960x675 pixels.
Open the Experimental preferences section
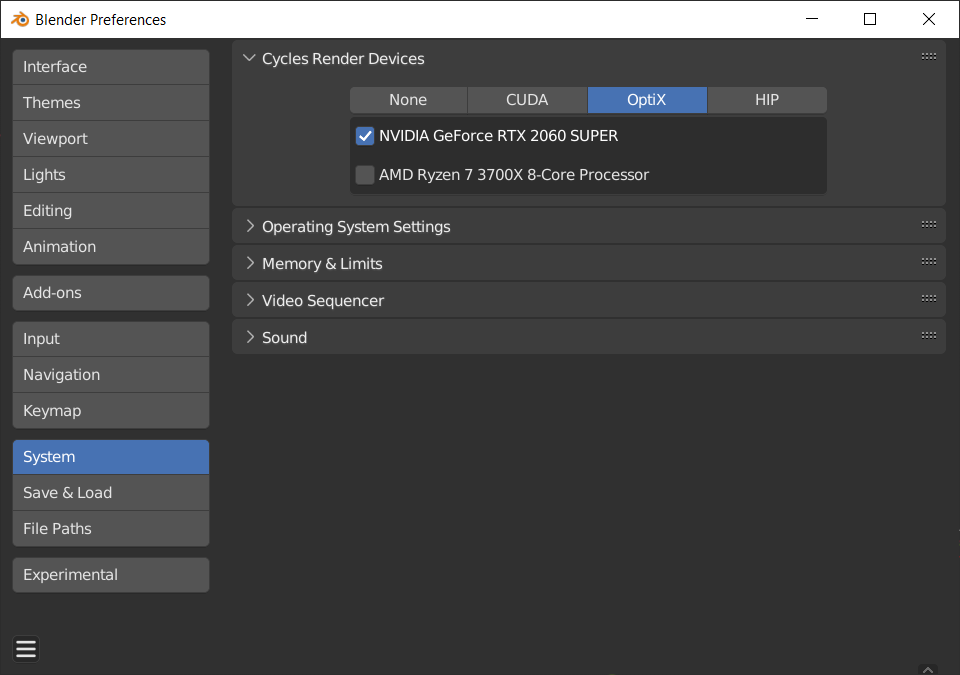click(111, 575)
